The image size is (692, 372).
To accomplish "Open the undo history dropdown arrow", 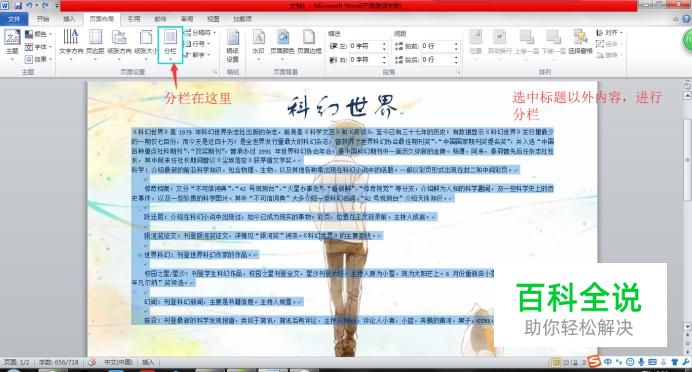I will click(x=36, y=6).
